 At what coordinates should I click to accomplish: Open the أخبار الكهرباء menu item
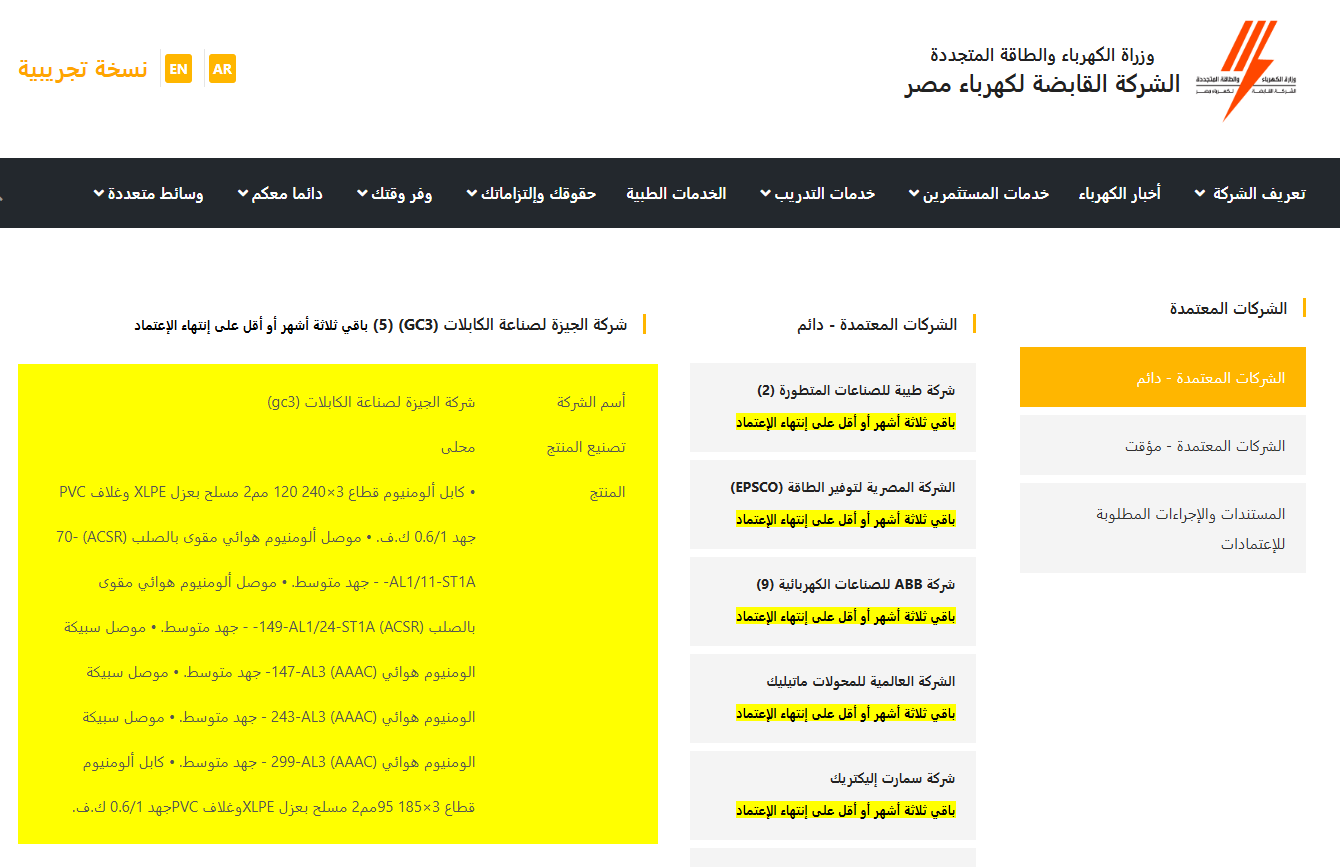[1119, 193]
